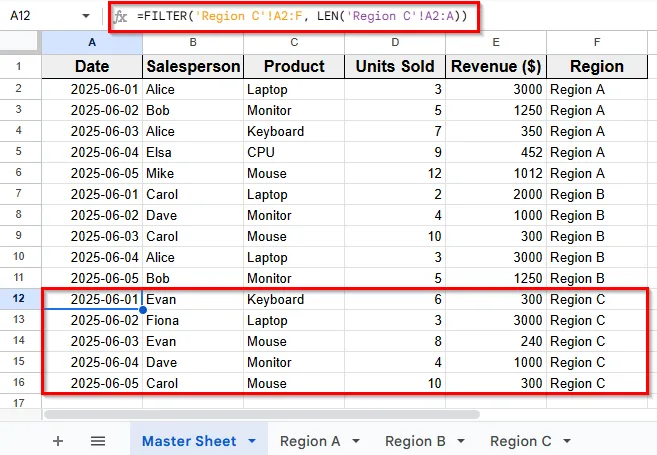This screenshot has width=657, height=455.
Task: Select row 12 header
Action: 20,299
